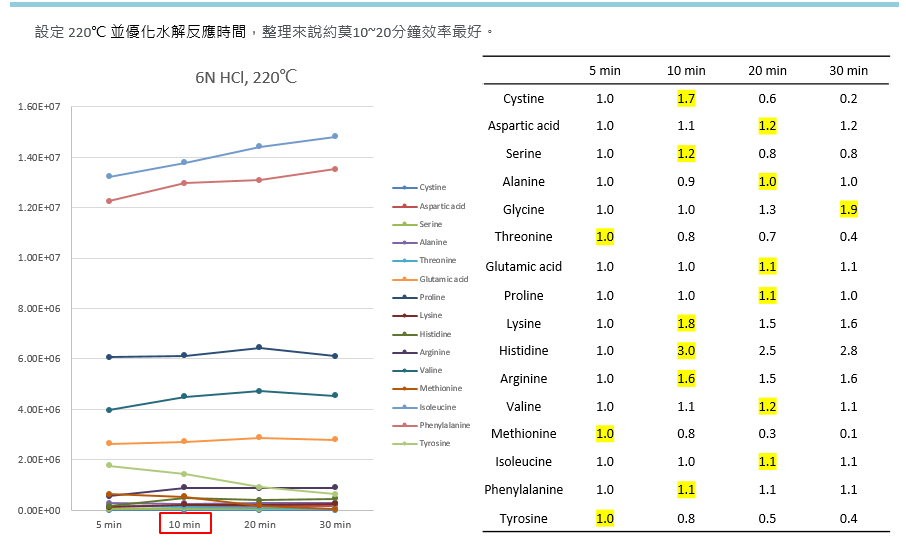Click the chart title 6N HCl, 220℃

tap(246, 77)
